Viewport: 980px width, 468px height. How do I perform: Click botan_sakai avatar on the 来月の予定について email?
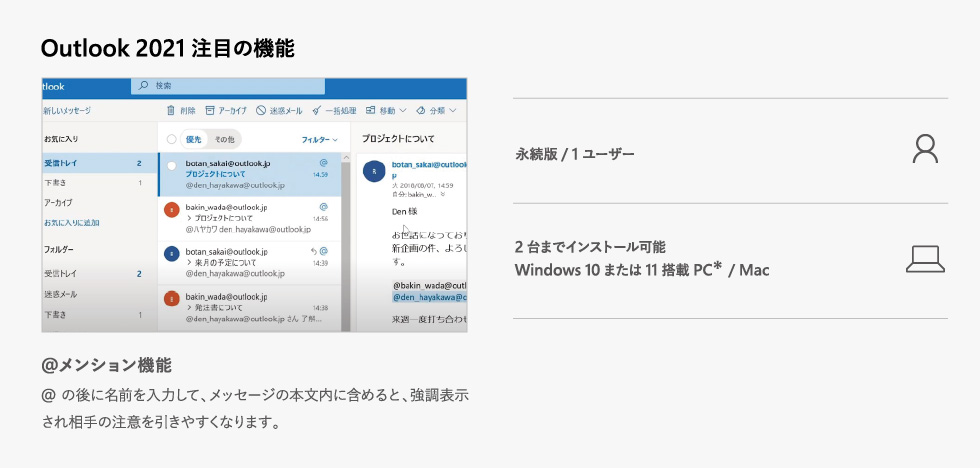[171, 254]
